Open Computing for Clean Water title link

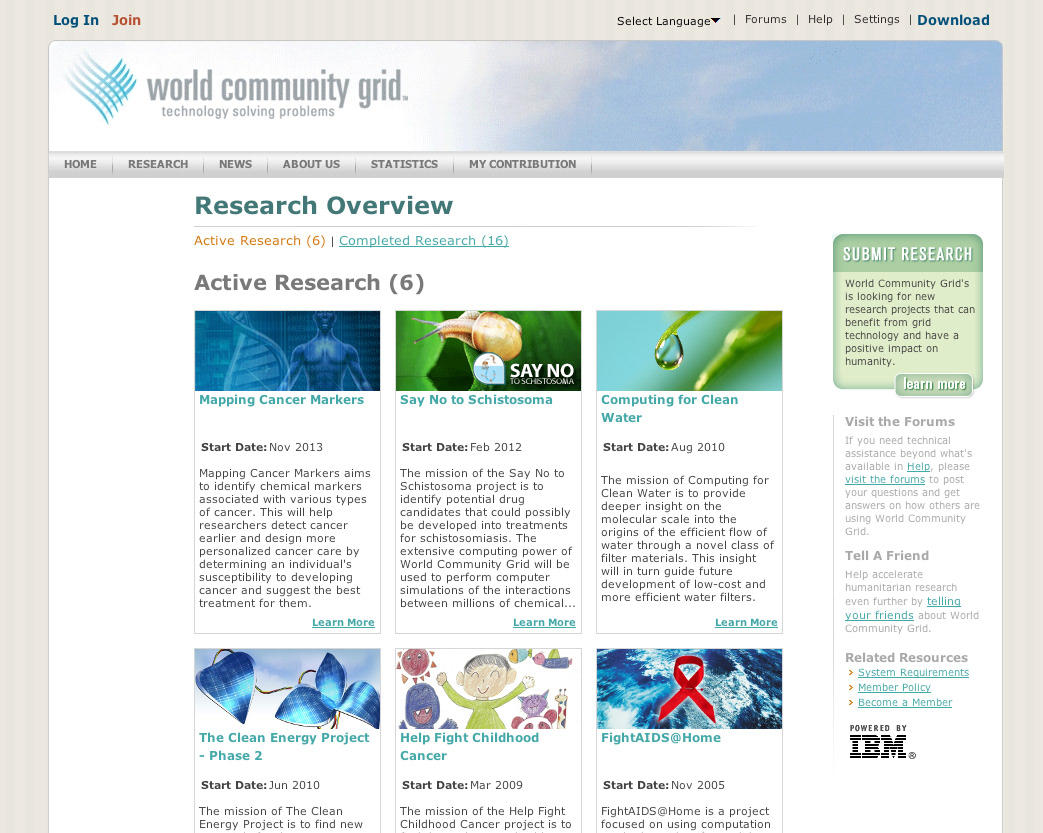[x=670, y=409]
